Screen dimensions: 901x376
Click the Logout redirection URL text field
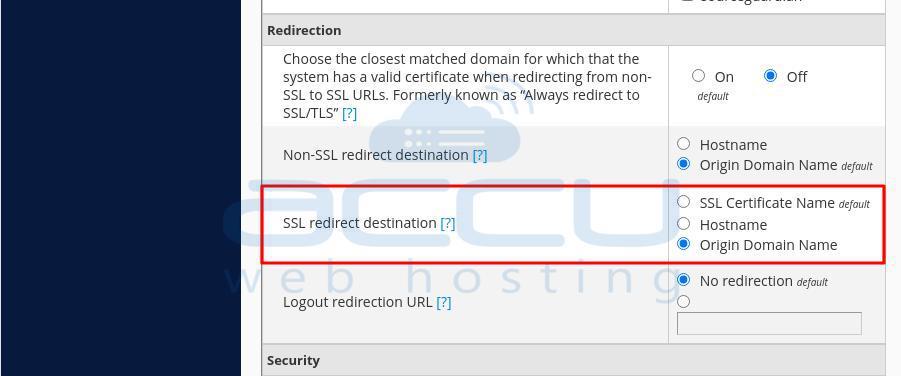coord(769,324)
